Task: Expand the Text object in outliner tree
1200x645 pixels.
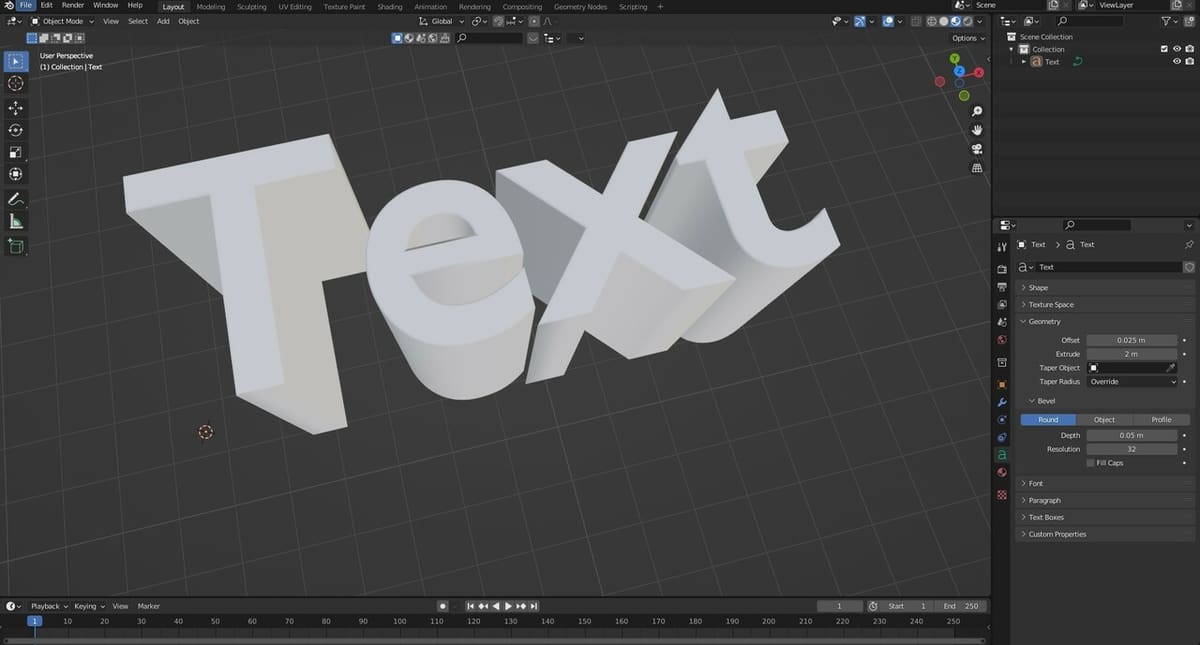Action: tap(1024, 62)
